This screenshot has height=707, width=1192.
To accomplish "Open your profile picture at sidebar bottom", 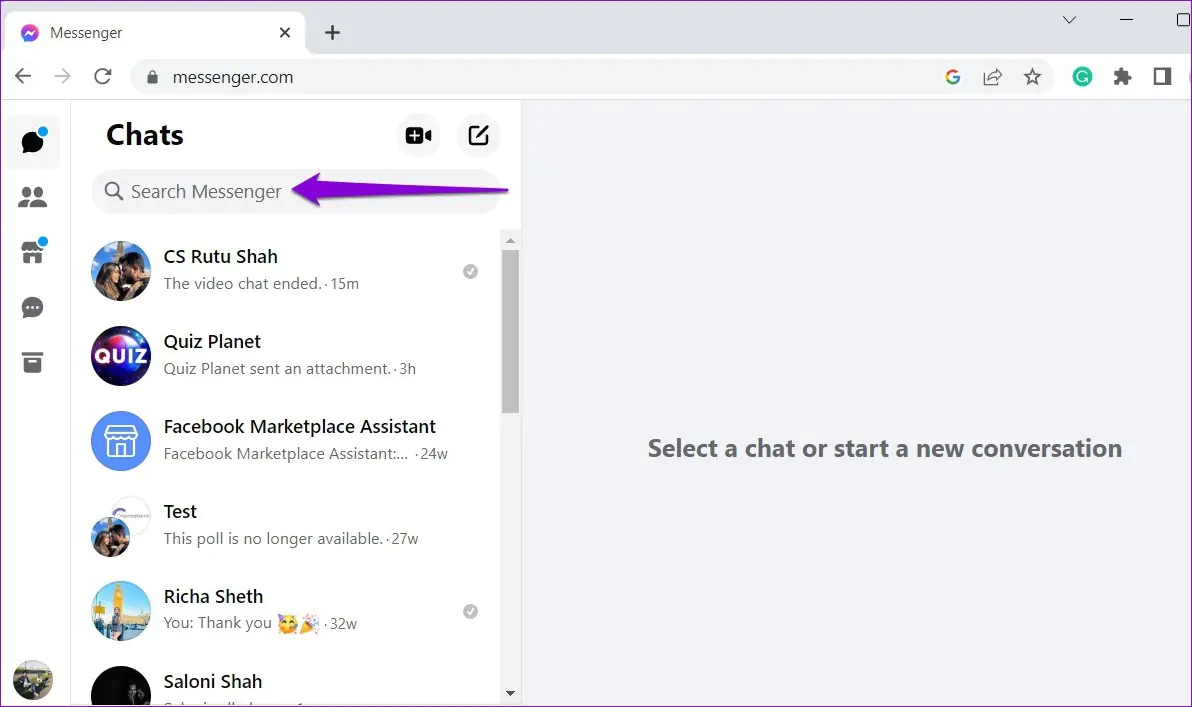I will tap(33, 680).
